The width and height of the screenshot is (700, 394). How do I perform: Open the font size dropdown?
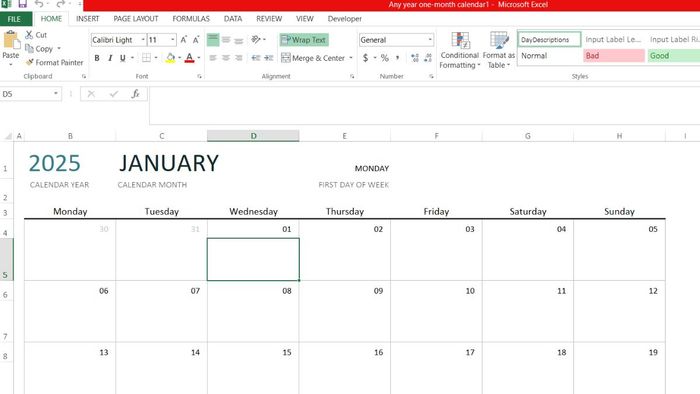pos(172,40)
